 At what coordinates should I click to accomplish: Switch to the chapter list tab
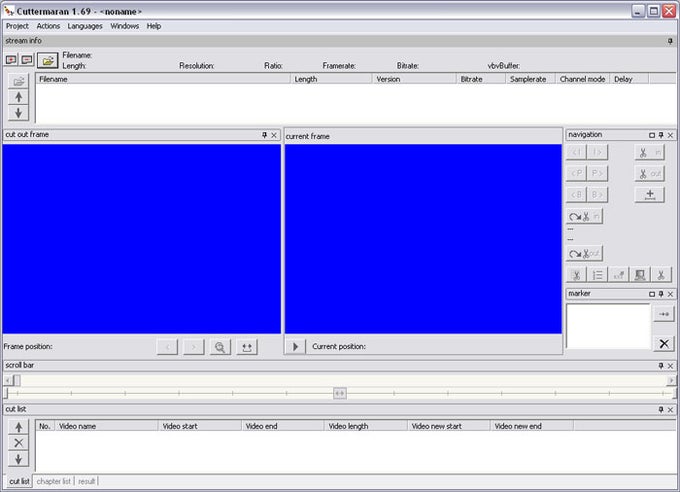pos(53,481)
